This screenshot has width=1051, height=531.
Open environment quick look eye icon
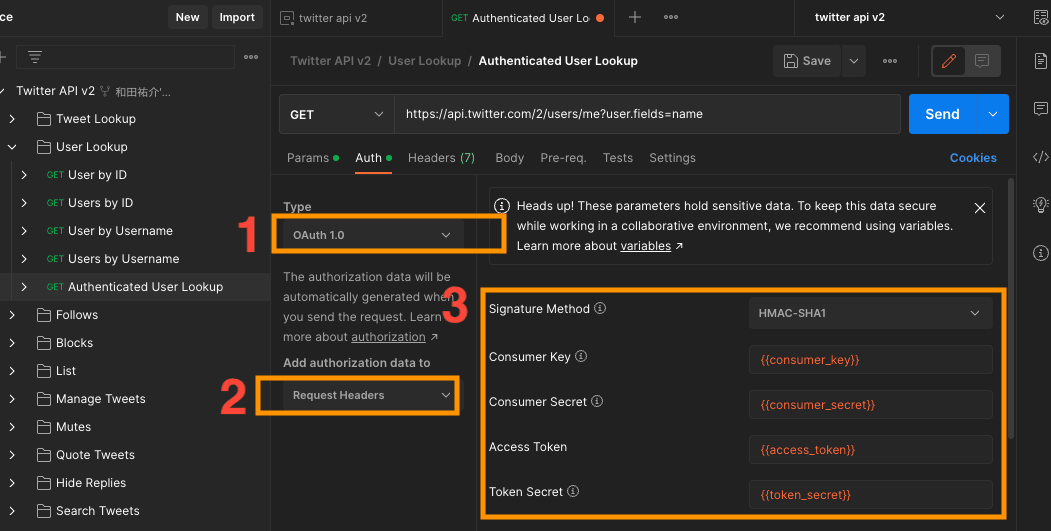[1041, 17]
